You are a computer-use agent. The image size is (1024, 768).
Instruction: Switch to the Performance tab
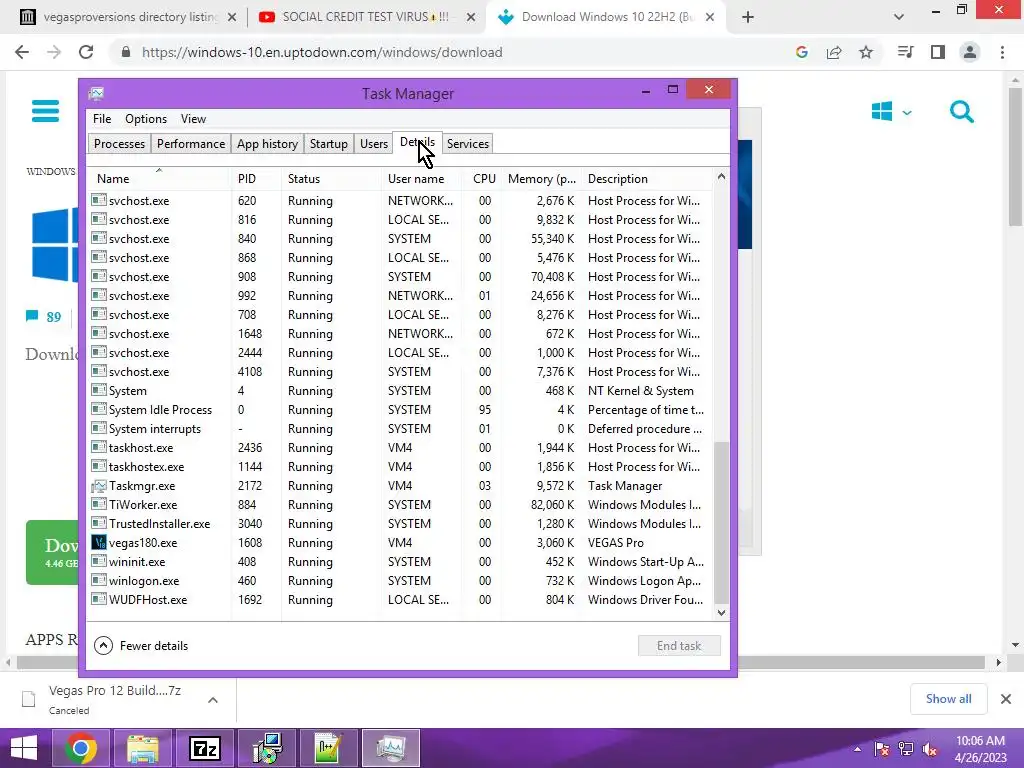pyautogui.click(x=191, y=144)
